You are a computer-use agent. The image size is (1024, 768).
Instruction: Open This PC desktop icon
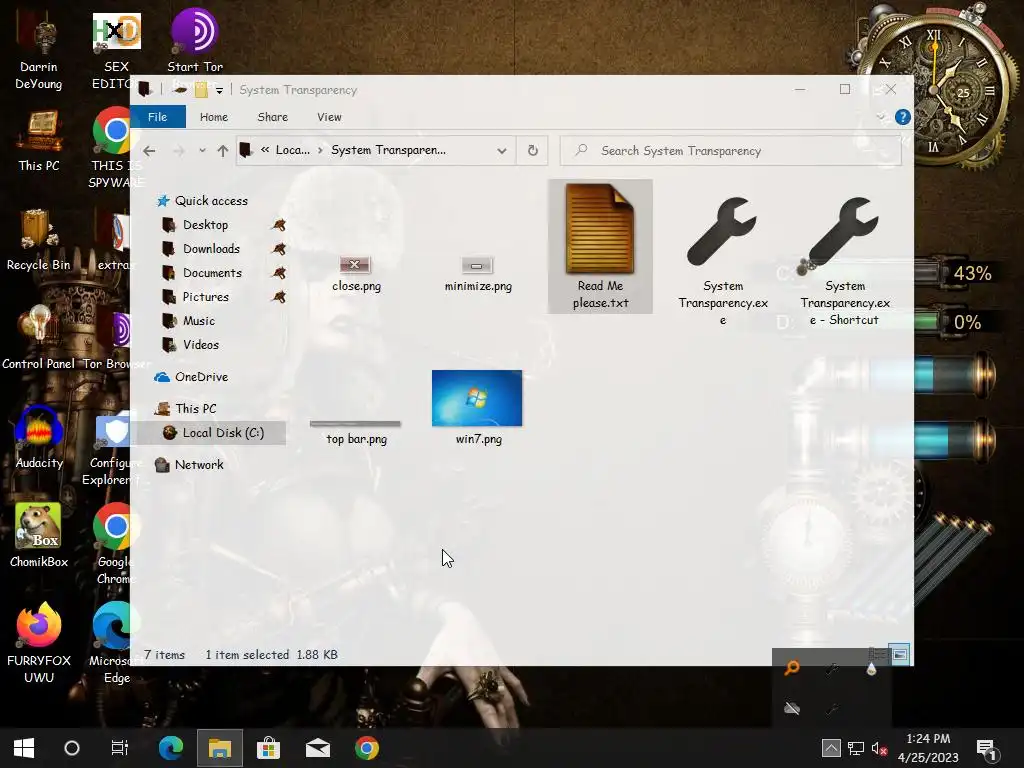point(39,140)
